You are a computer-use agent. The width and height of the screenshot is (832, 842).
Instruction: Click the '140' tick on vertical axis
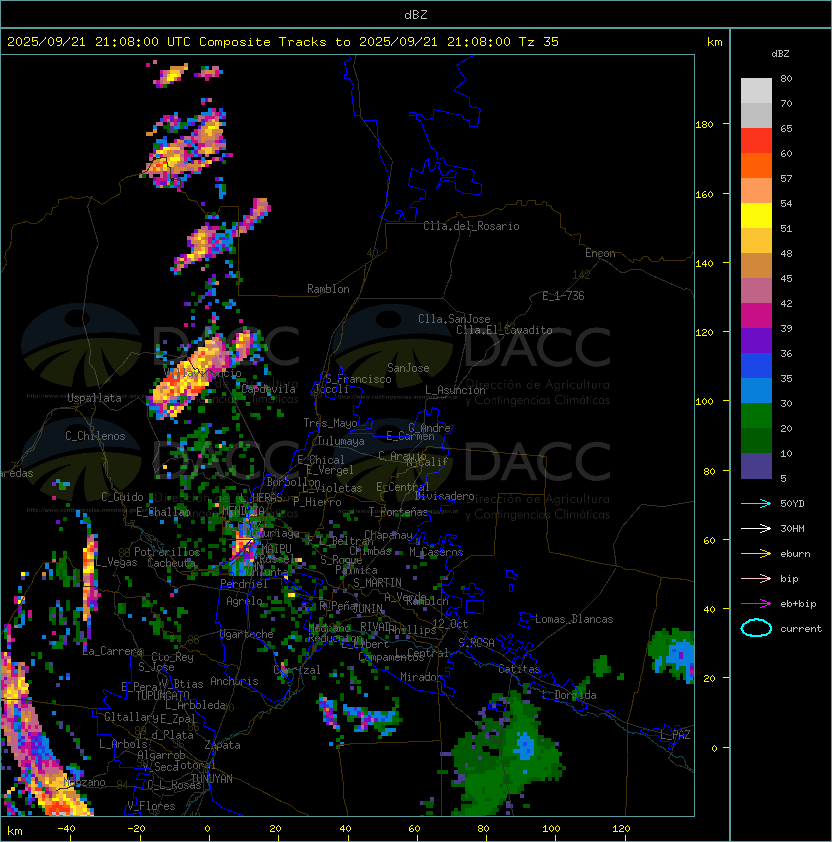704,264
